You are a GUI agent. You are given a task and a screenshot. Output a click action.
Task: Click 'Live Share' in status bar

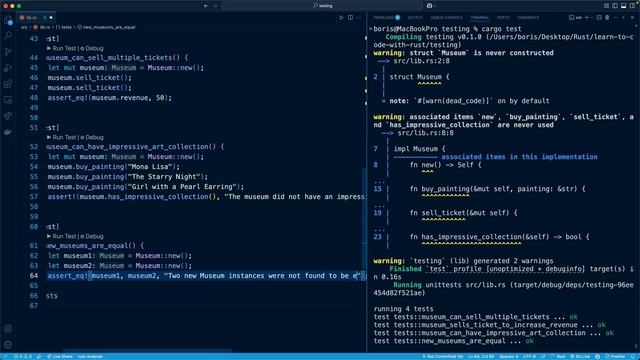coord(60,356)
